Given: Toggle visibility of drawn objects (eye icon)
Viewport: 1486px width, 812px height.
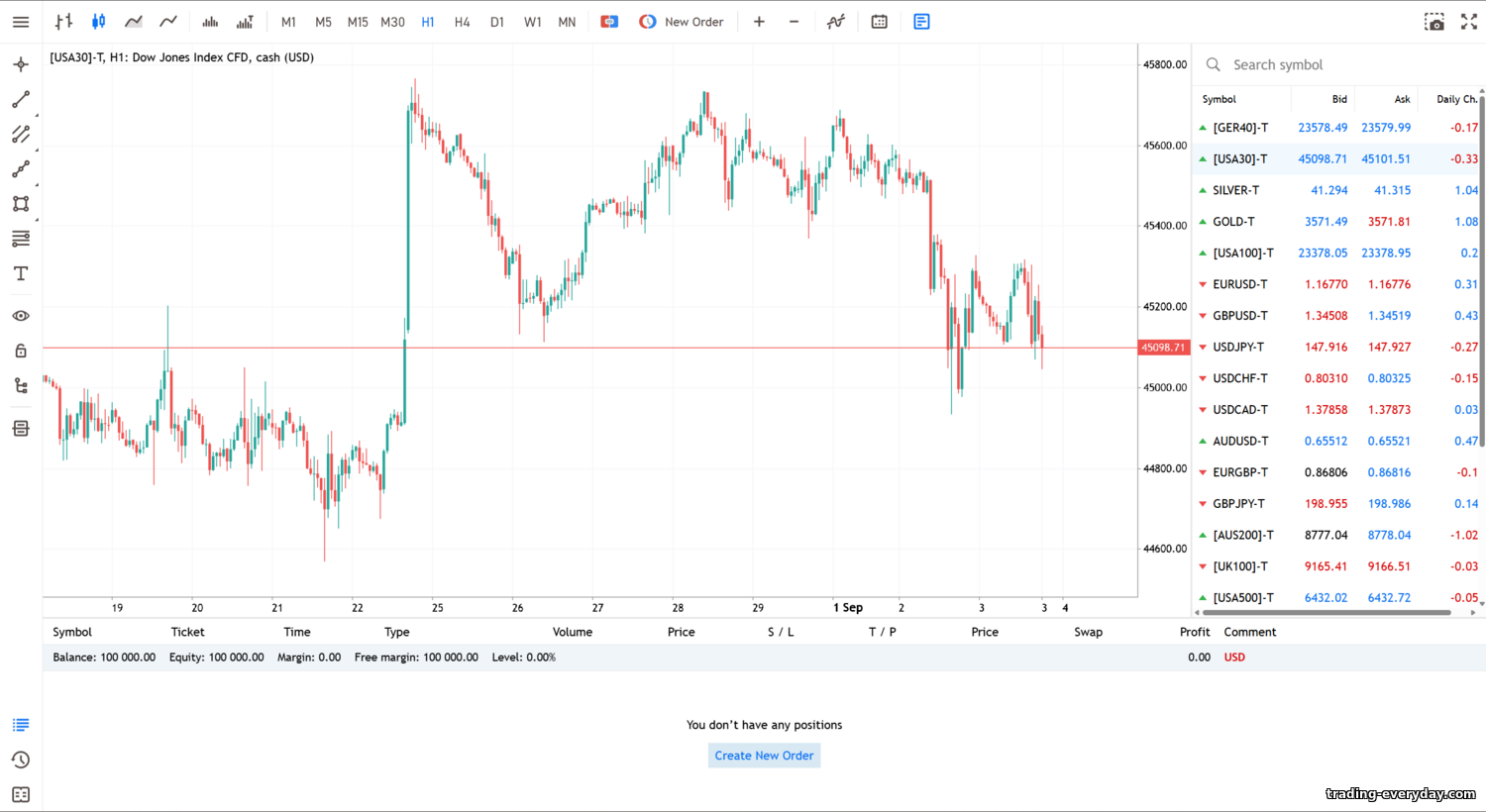Looking at the screenshot, I should coord(21,316).
